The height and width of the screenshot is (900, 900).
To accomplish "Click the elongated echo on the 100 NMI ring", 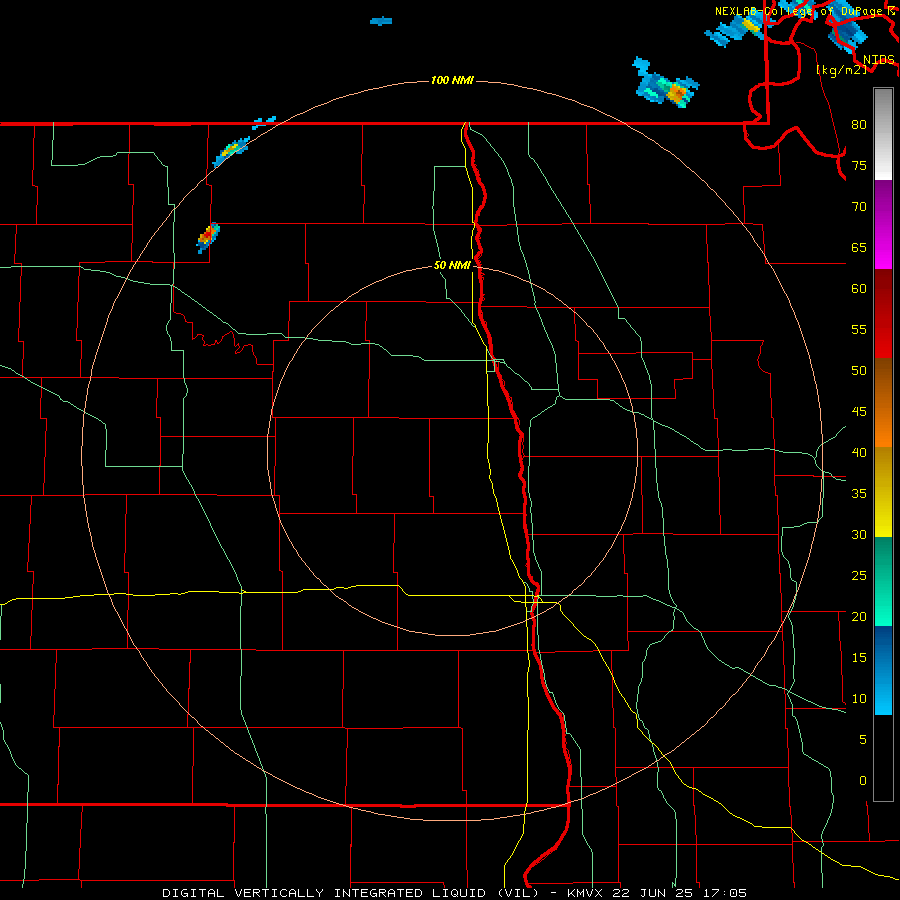I will coord(231,152).
